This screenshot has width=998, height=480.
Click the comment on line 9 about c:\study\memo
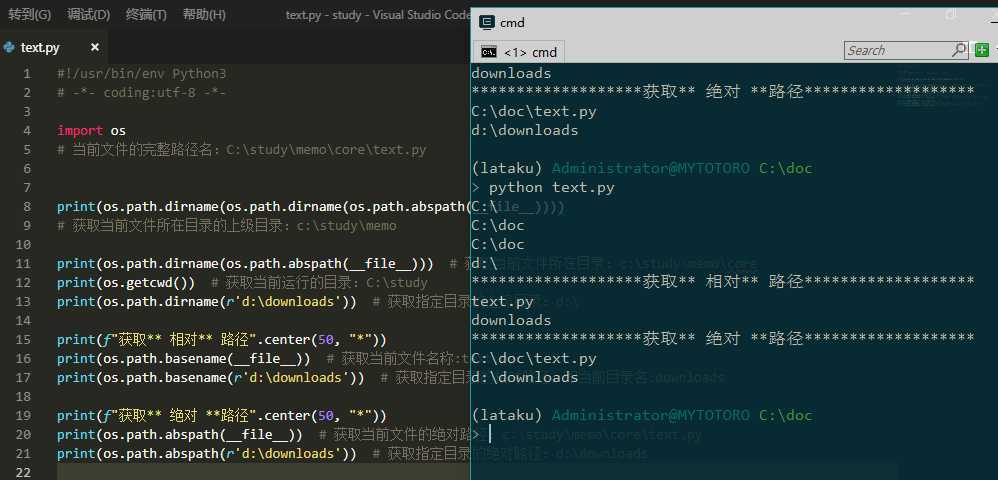tap(227, 225)
